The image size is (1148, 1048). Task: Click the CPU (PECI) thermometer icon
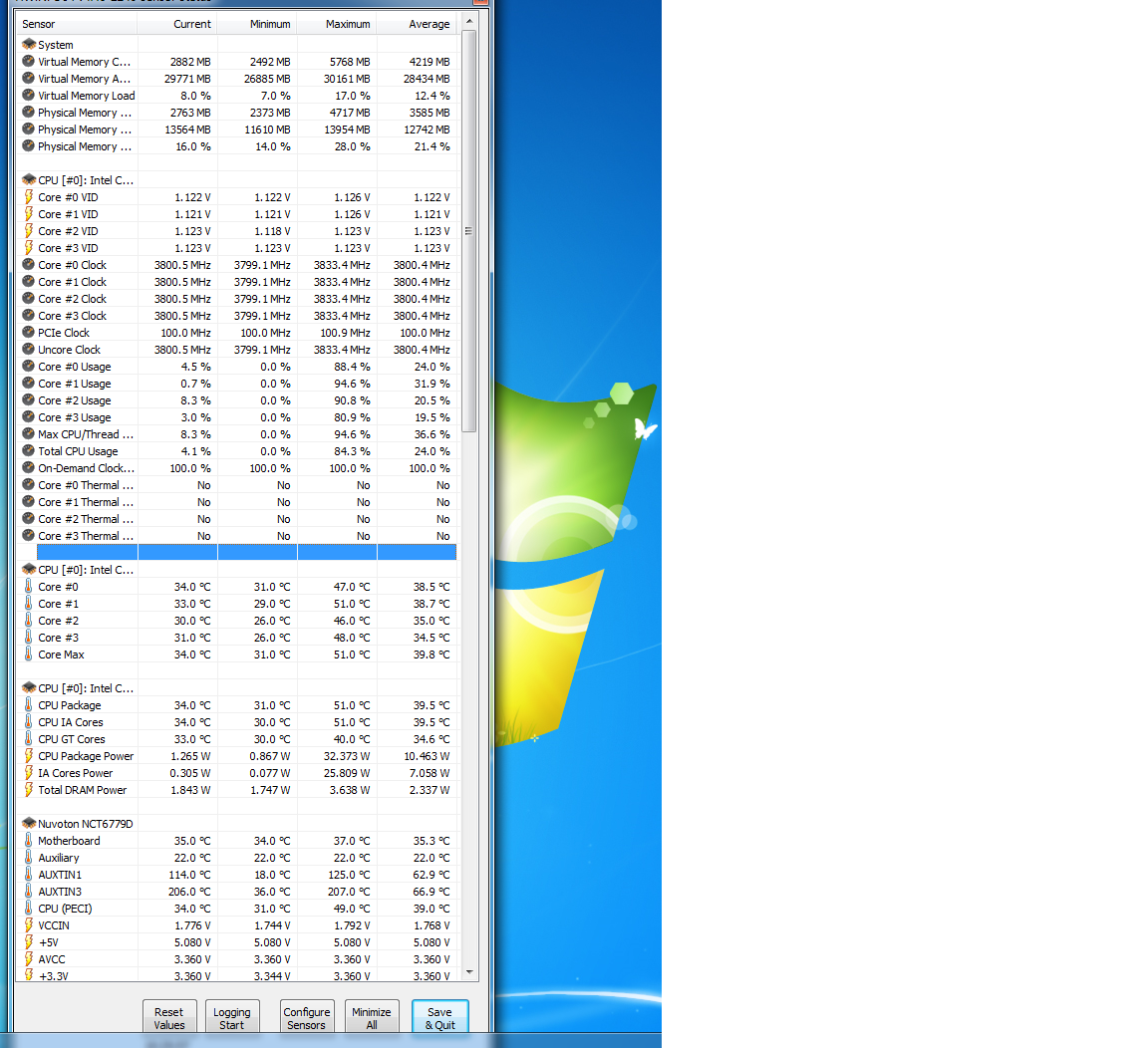click(29, 909)
